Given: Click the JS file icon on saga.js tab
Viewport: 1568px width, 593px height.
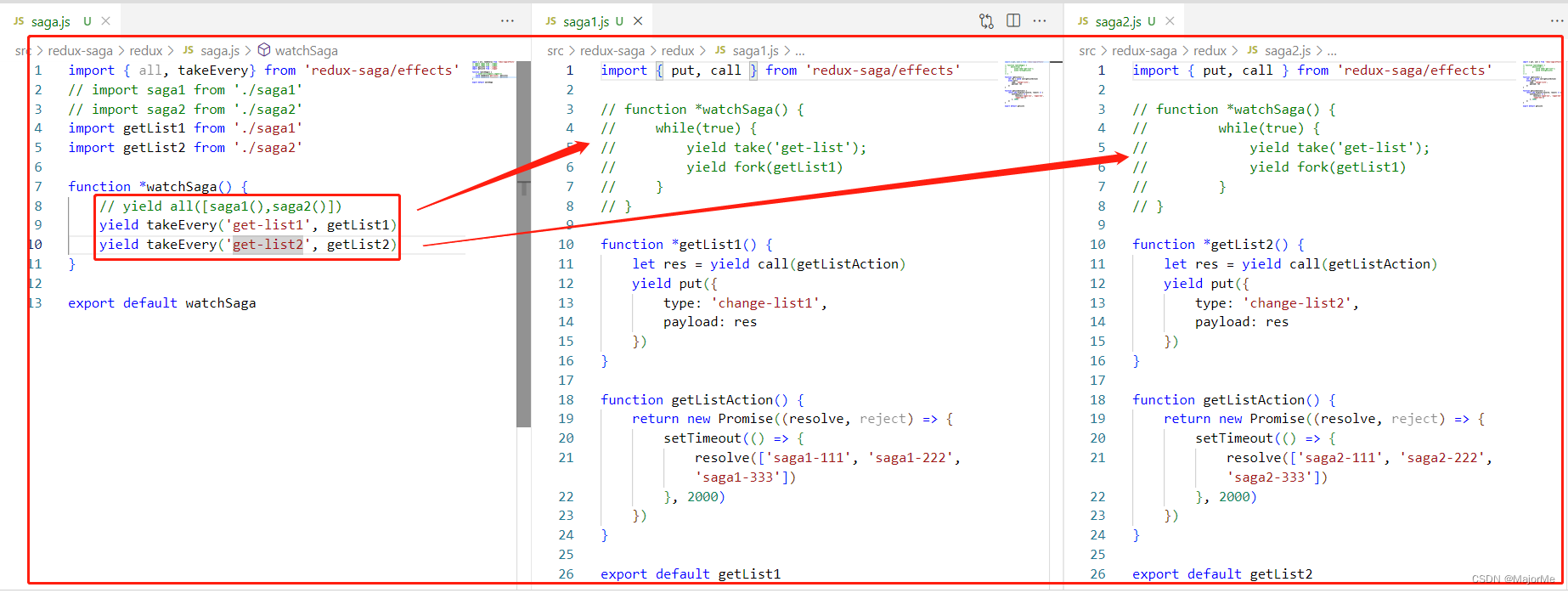Looking at the screenshot, I should 19,21.
